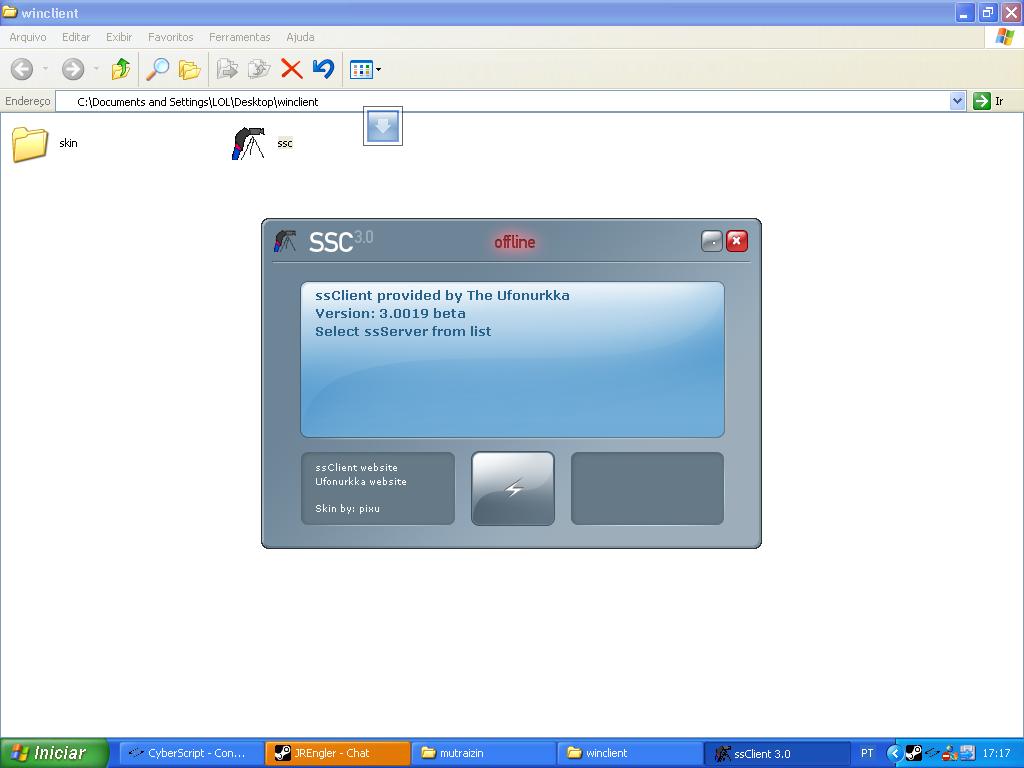1024x768 pixels.
Task: Open the Ferramentas menu
Action: [240, 37]
